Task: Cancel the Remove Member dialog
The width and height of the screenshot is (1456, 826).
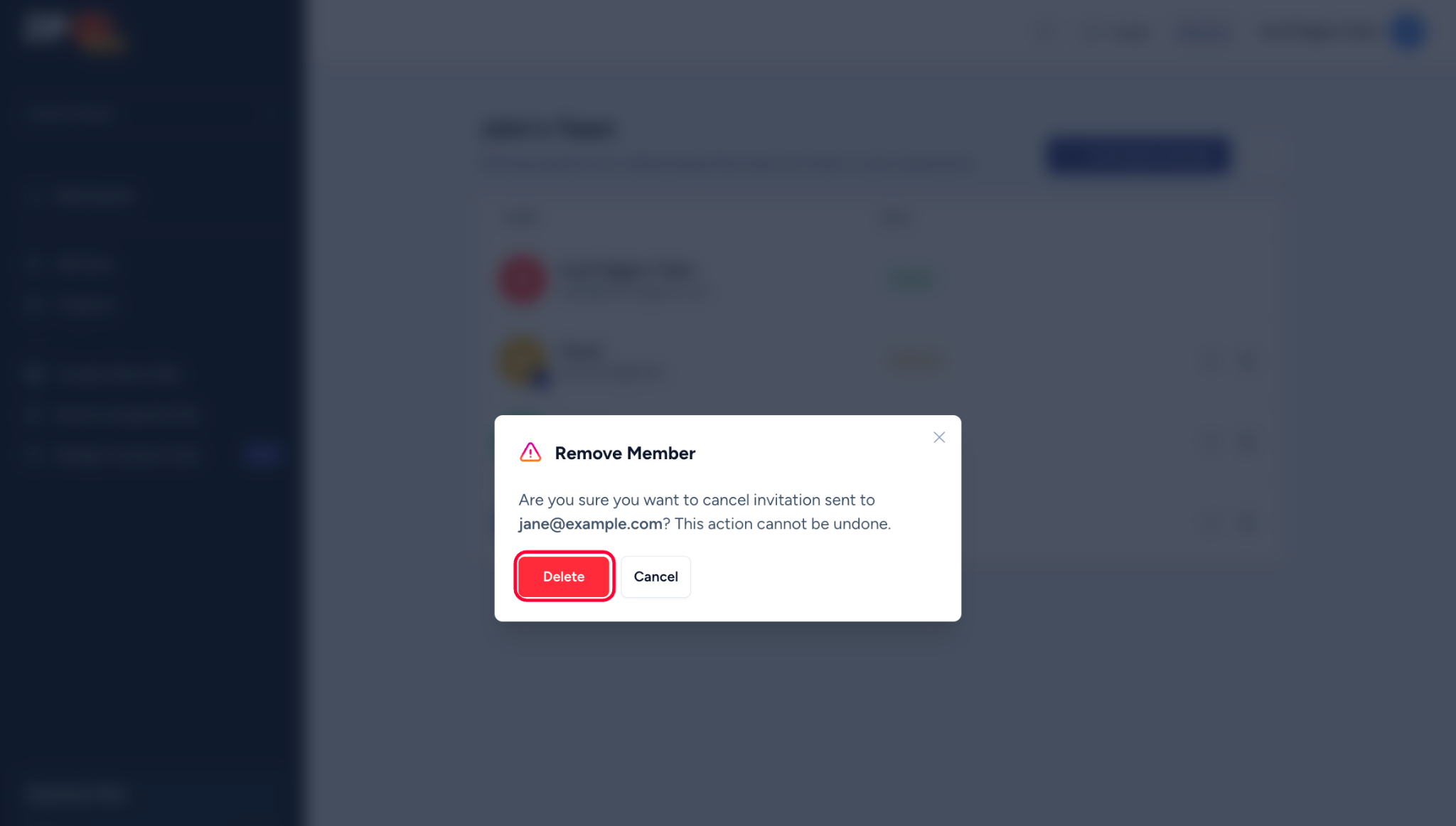Action: click(655, 576)
